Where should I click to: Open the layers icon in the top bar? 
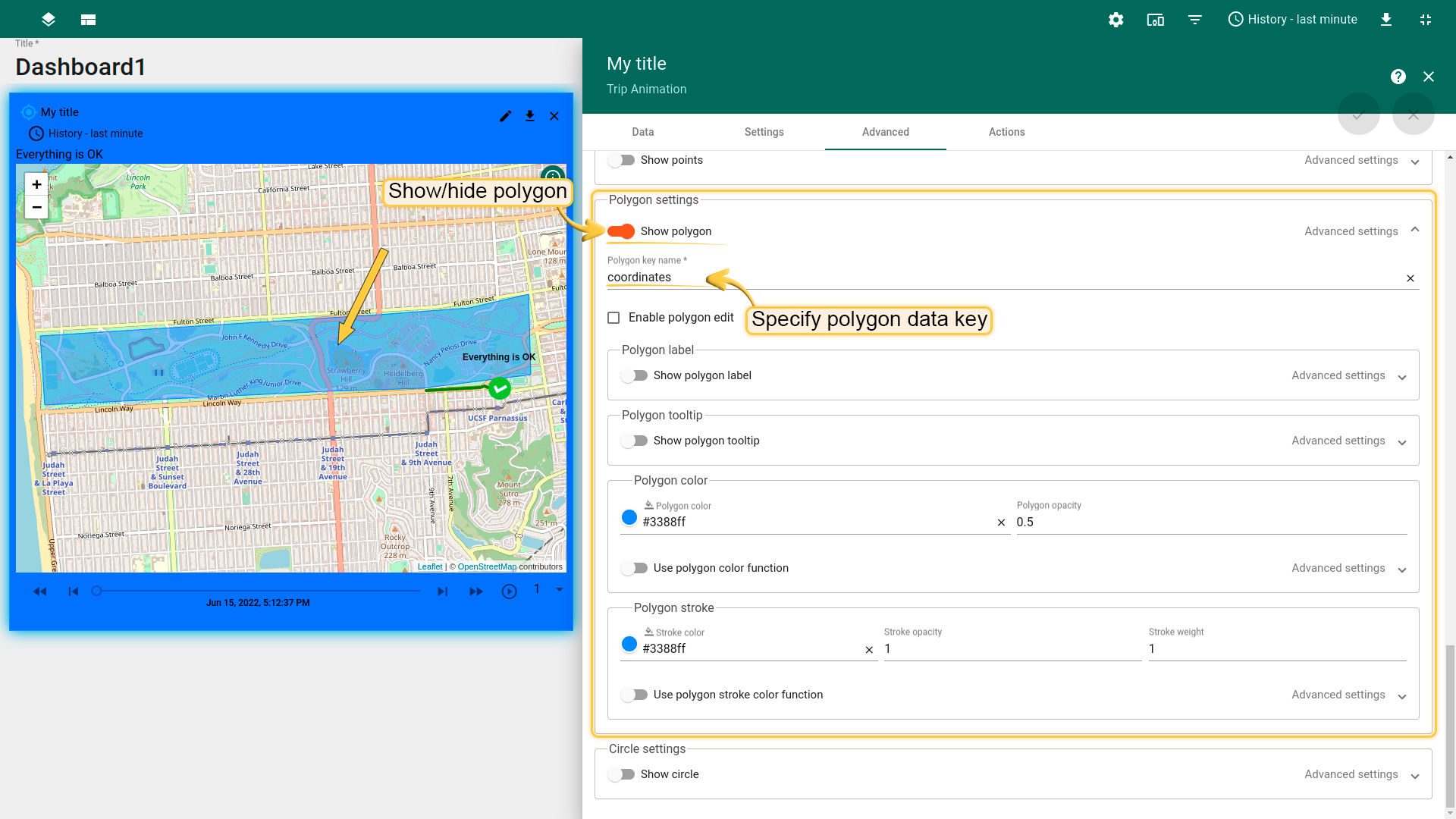(x=49, y=20)
